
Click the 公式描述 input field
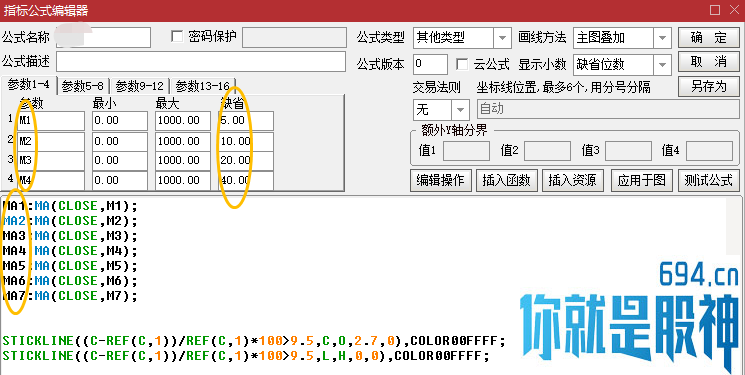click(x=201, y=61)
